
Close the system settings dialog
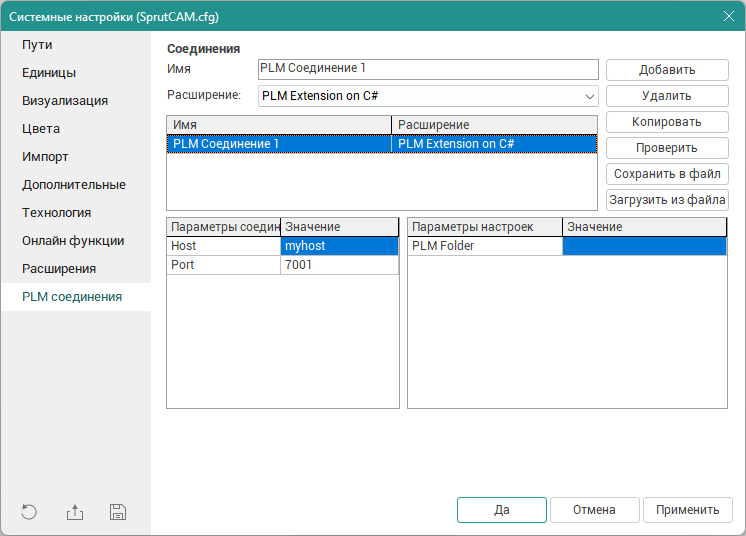coord(727,15)
